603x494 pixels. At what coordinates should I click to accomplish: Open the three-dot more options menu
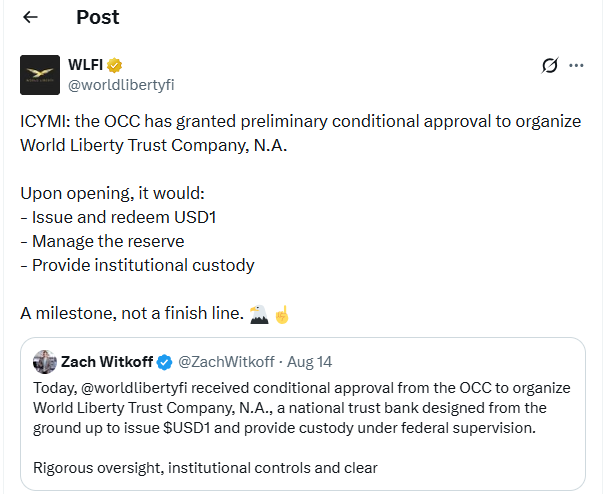pos(576,65)
